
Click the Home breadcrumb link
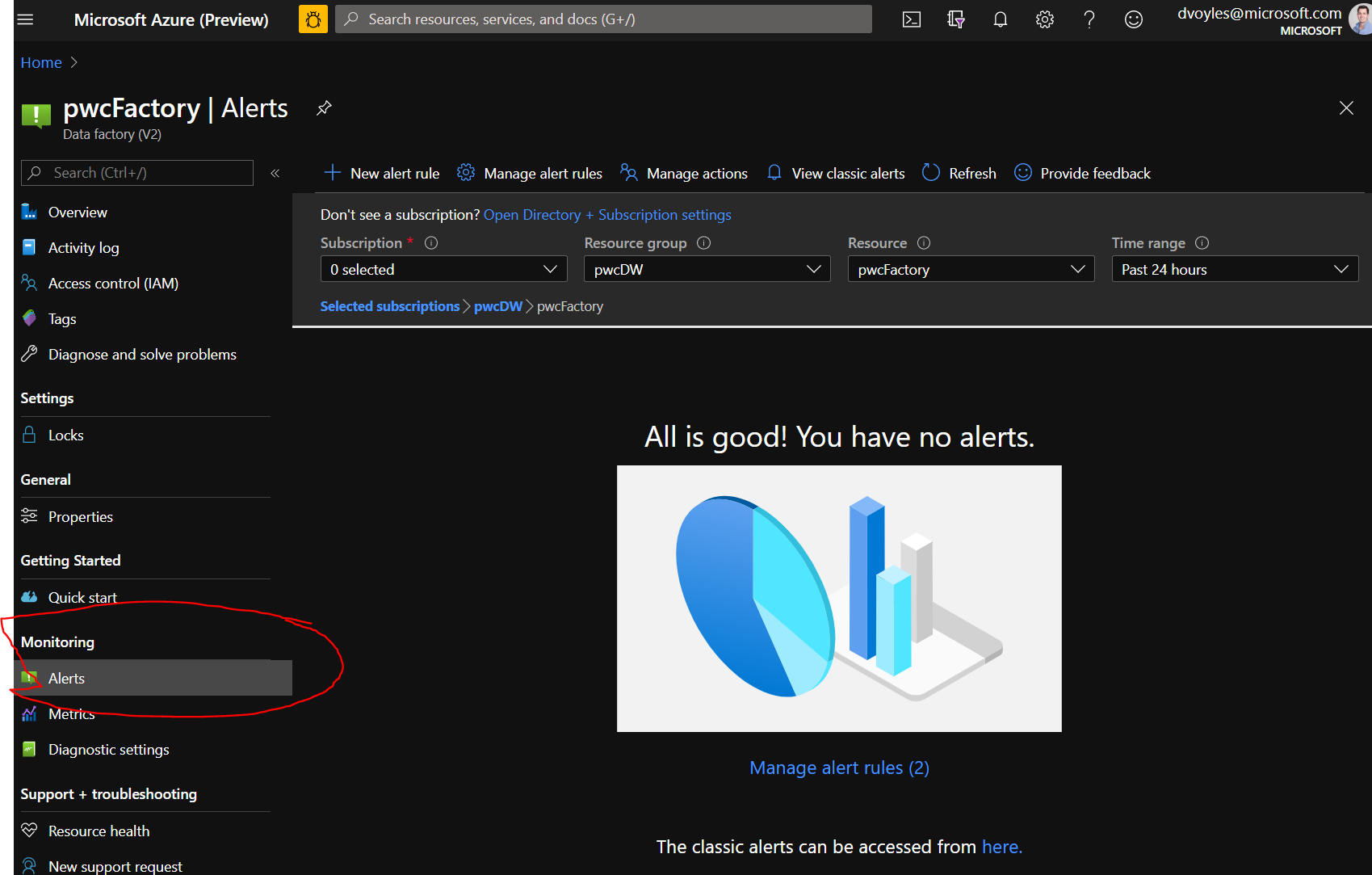[41, 62]
